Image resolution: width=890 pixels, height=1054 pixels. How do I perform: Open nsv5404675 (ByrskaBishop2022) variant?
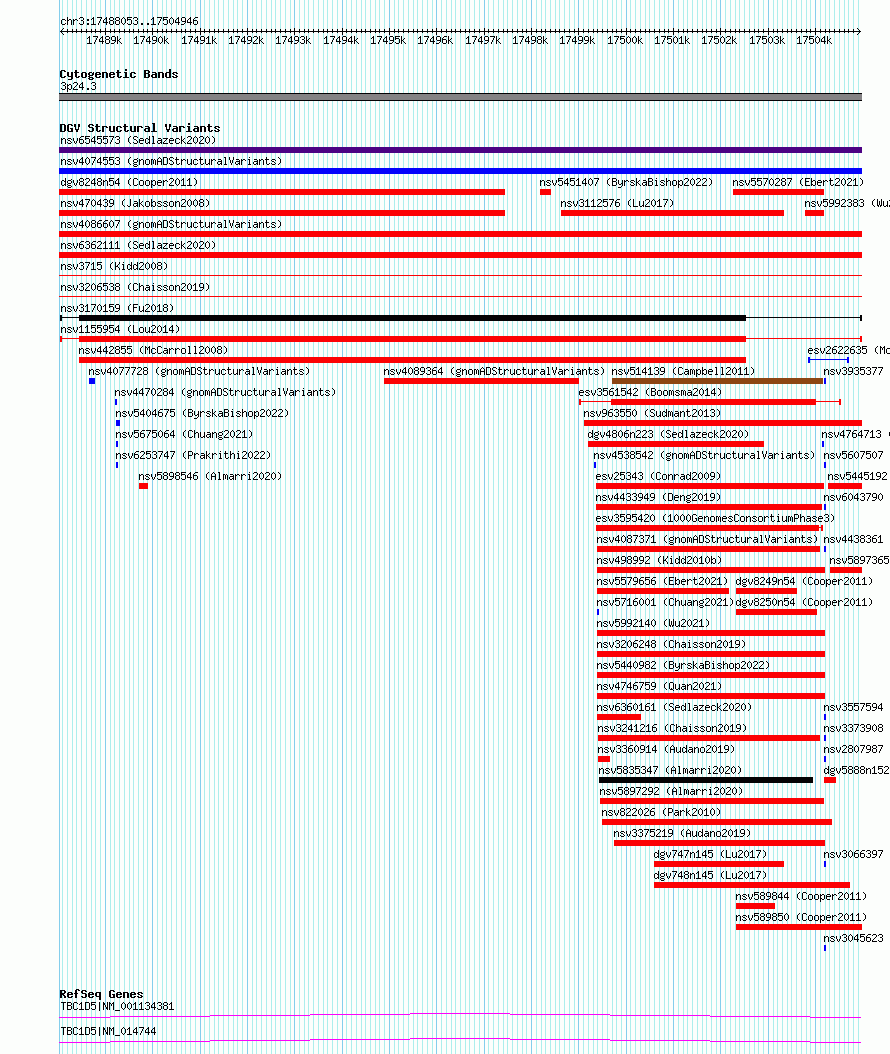[x=202, y=413]
